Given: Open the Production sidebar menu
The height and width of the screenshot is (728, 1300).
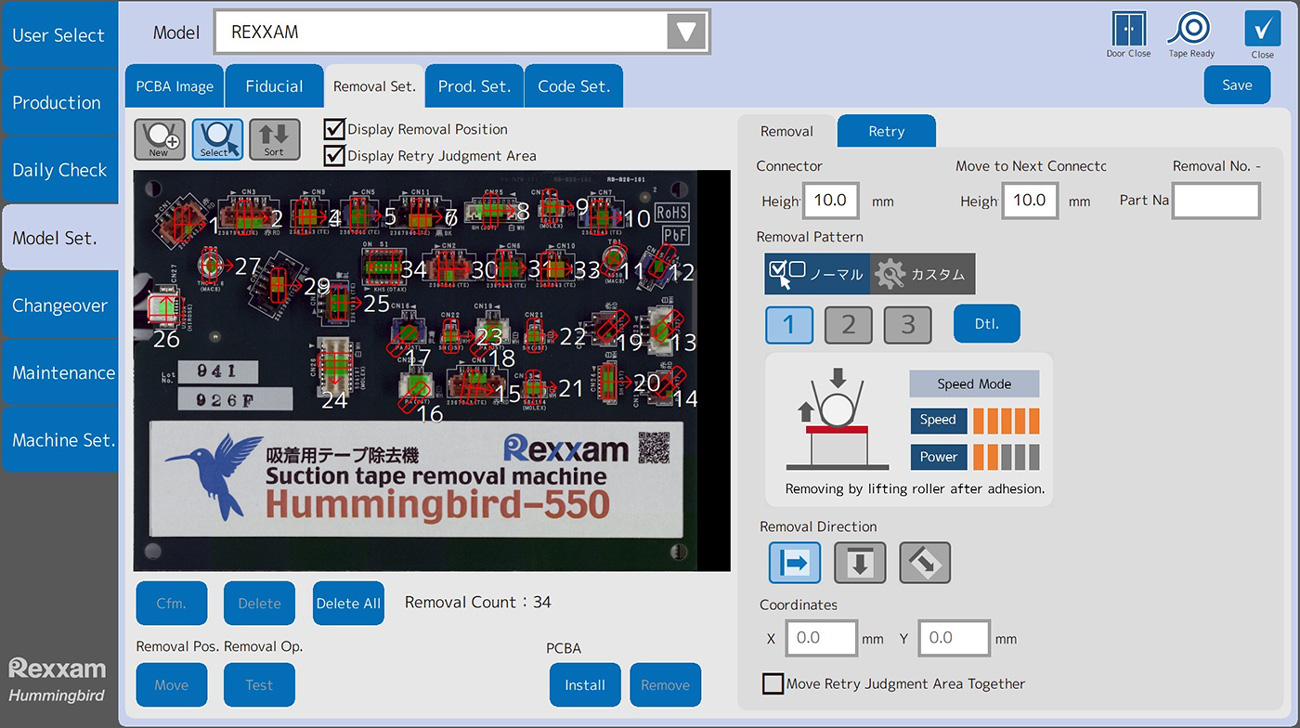Looking at the screenshot, I should coord(59,102).
